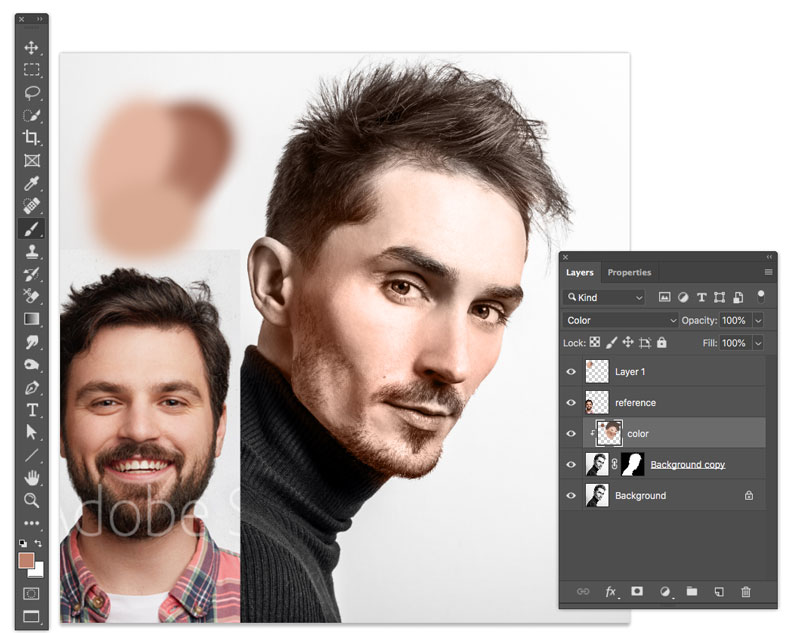The image size is (800, 633).
Task: Hide the reference layer
Action: (571, 402)
